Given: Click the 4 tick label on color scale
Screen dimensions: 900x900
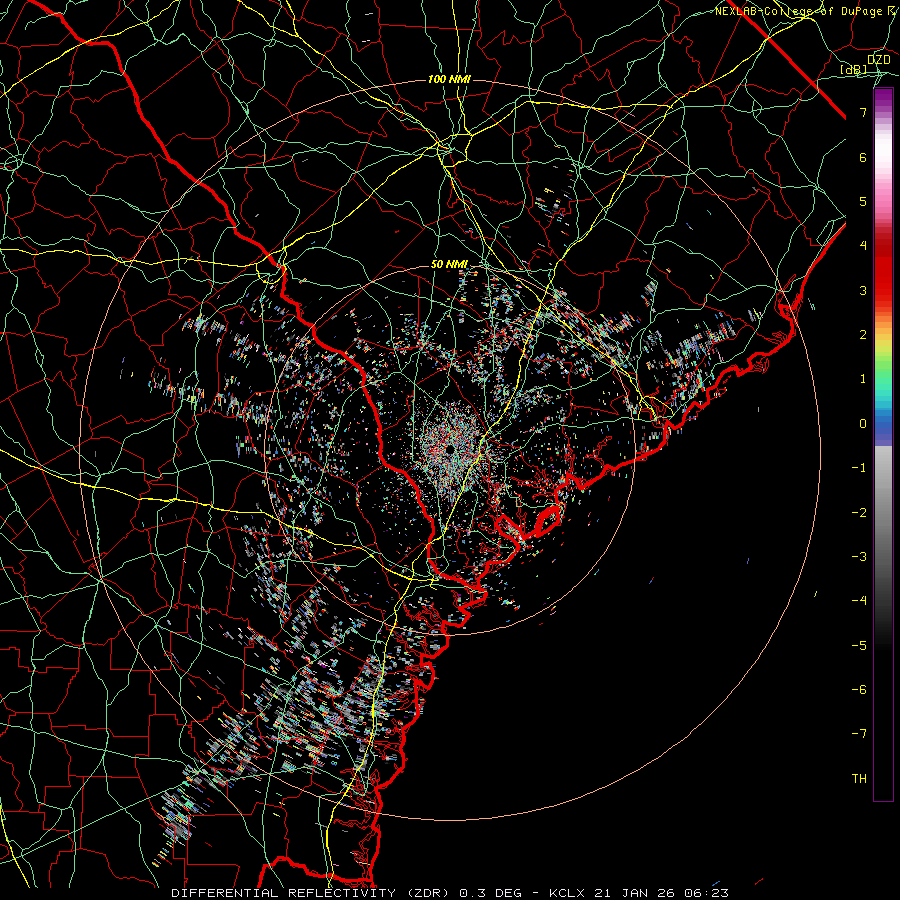Looking at the screenshot, I should [863, 246].
